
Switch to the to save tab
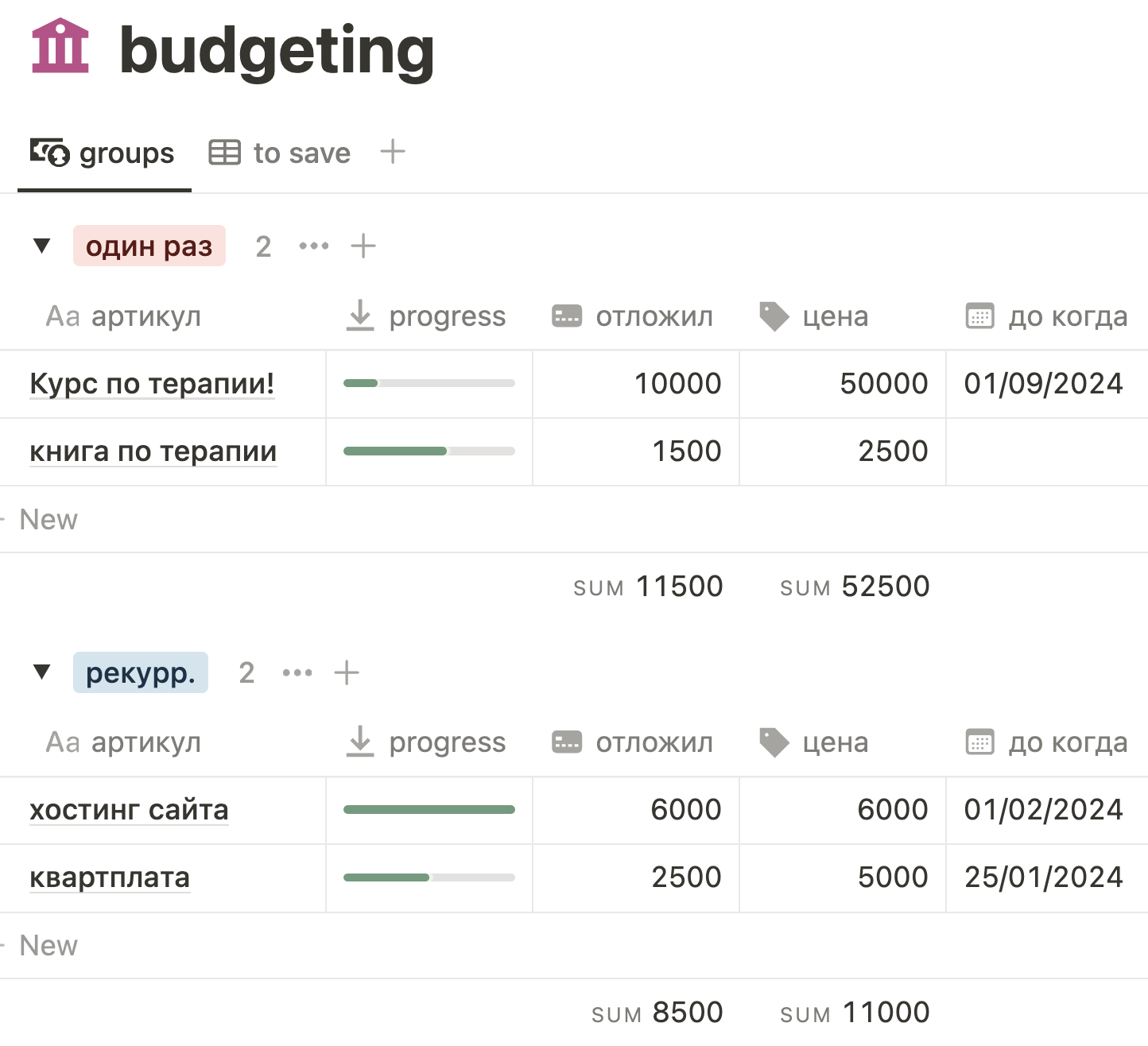[280, 153]
